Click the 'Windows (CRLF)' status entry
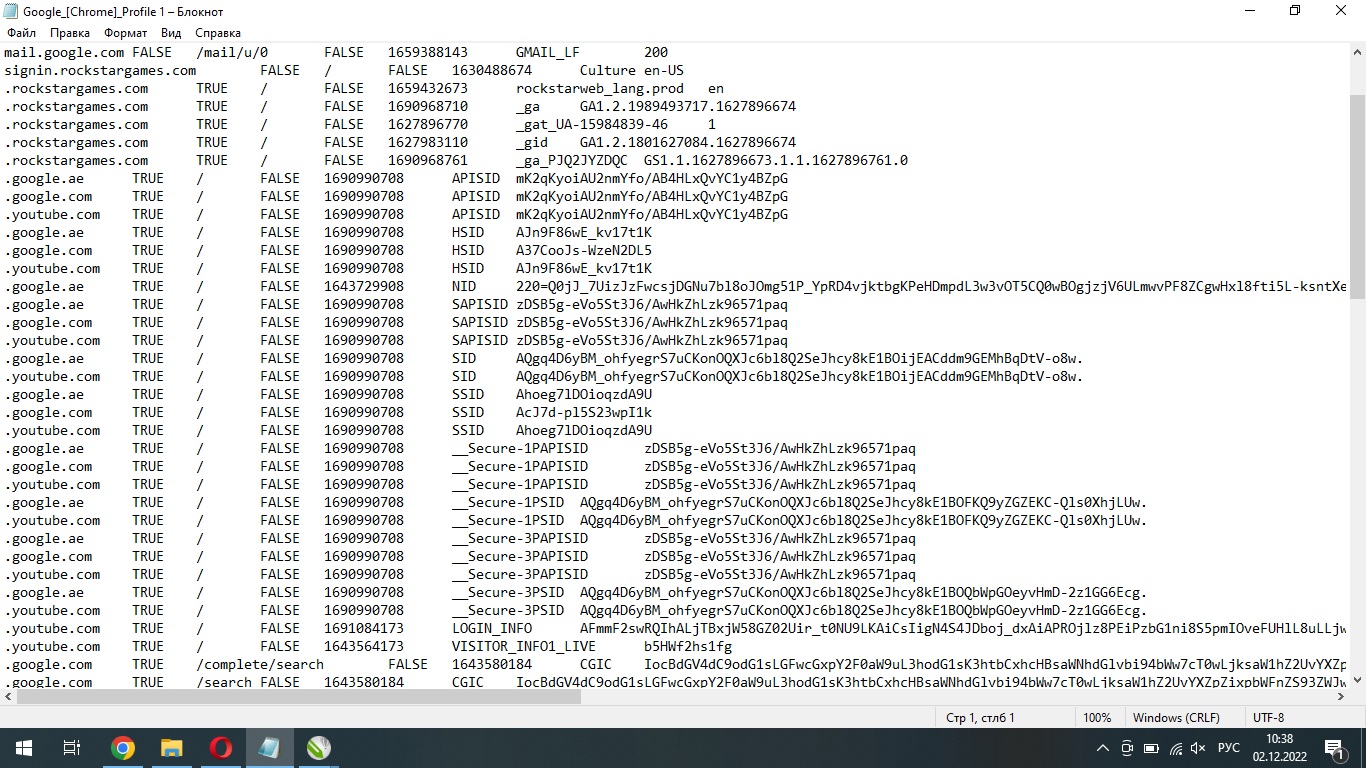Screen dimensions: 1366x768 pyautogui.click(x=1176, y=717)
